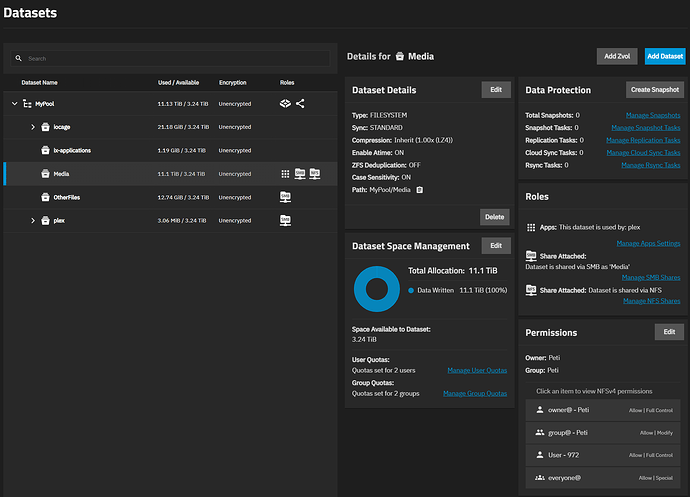Open Manage Replication Tasks link
The height and width of the screenshot is (497, 690).
pyautogui.click(x=643, y=140)
